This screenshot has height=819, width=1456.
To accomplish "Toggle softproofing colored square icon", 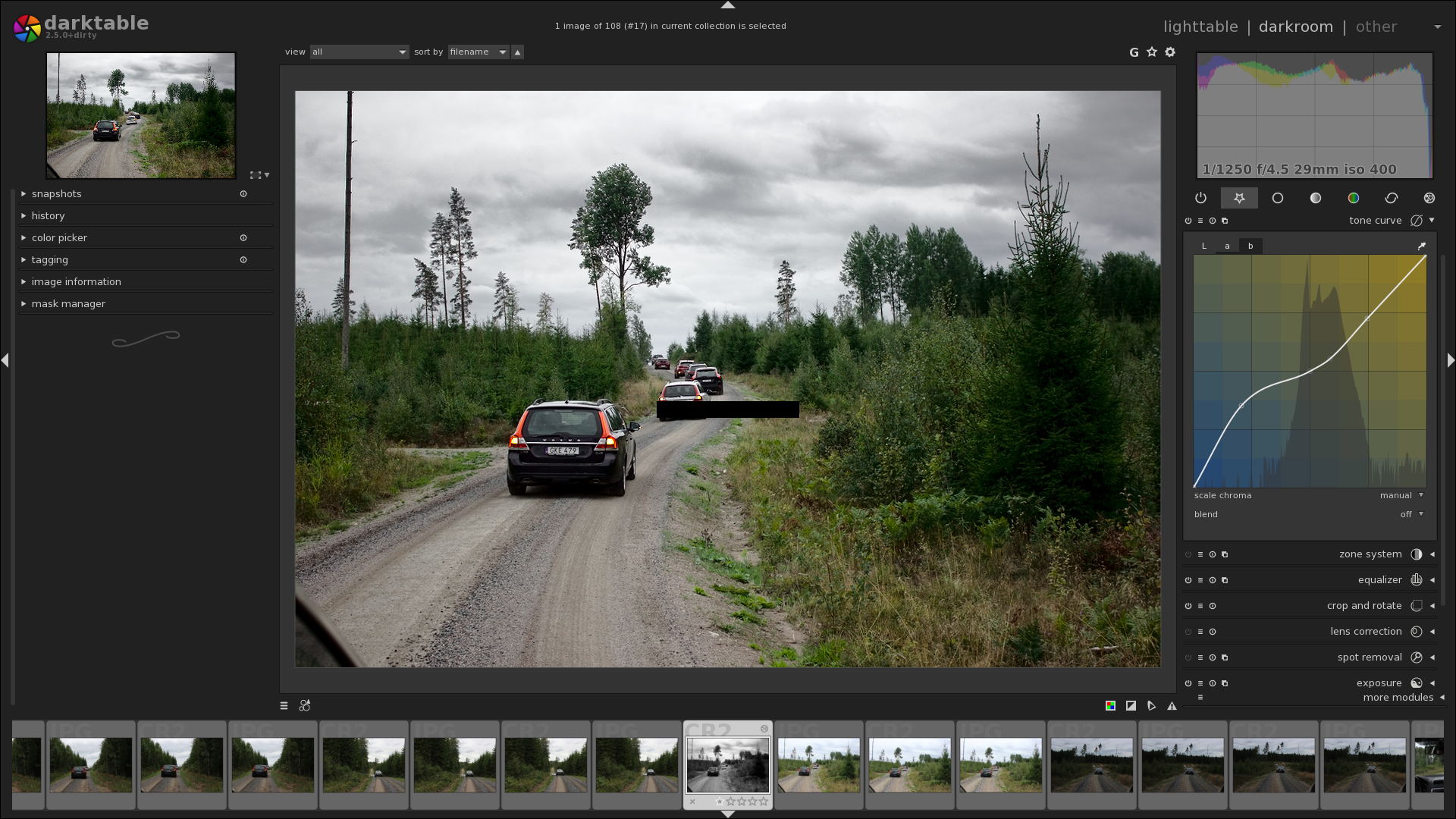I will point(1110,706).
